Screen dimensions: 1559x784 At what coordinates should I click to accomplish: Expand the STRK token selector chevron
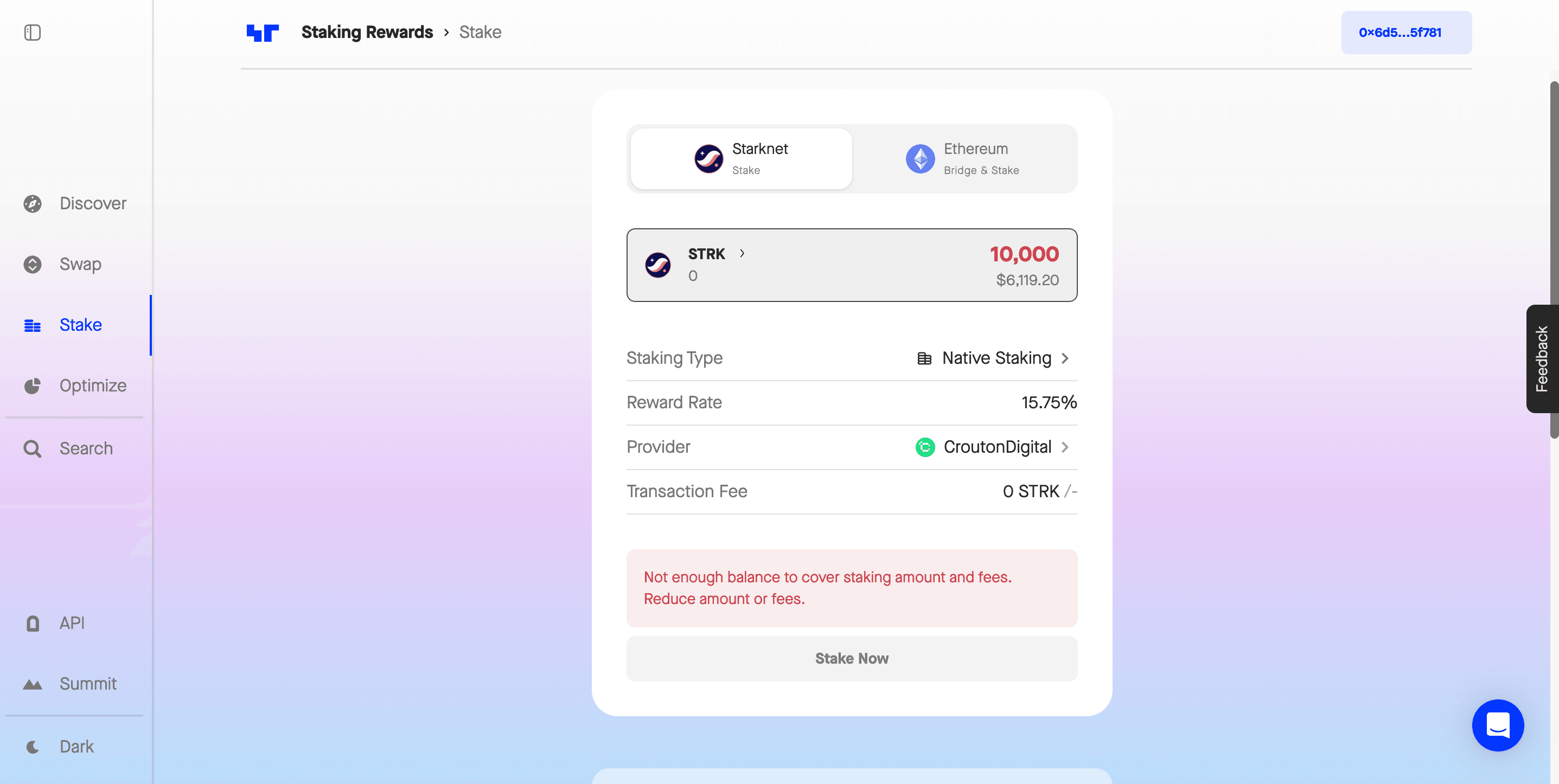pyautogui.click(x=744, y=253)
